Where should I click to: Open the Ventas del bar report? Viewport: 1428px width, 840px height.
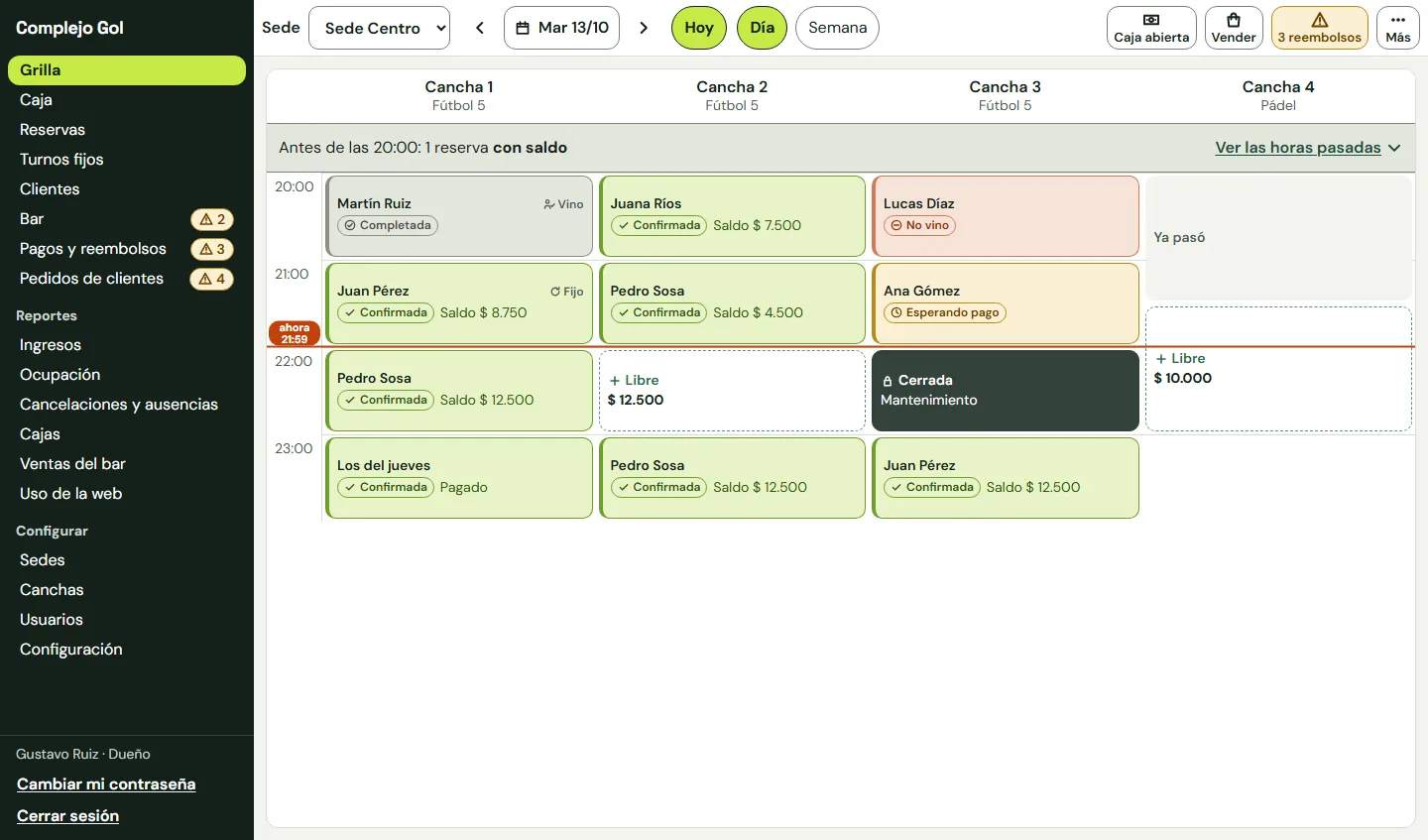point(127,464)
